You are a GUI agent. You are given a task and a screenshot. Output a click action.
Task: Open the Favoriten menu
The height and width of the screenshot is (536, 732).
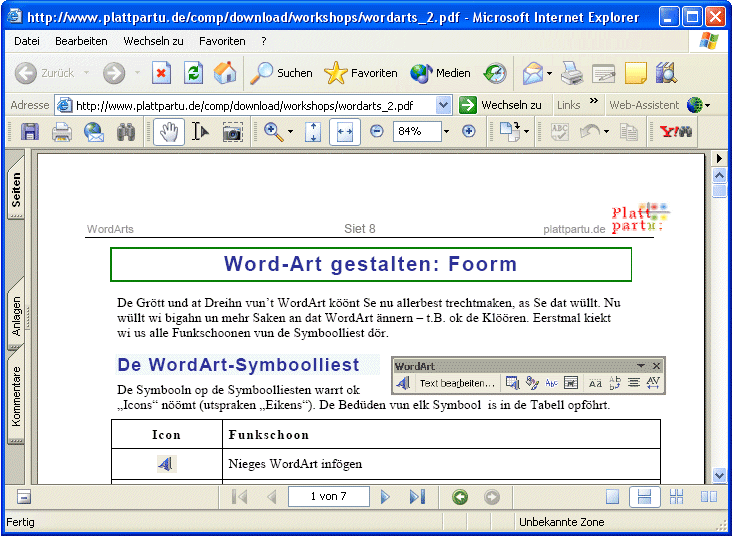coord(221,41)
